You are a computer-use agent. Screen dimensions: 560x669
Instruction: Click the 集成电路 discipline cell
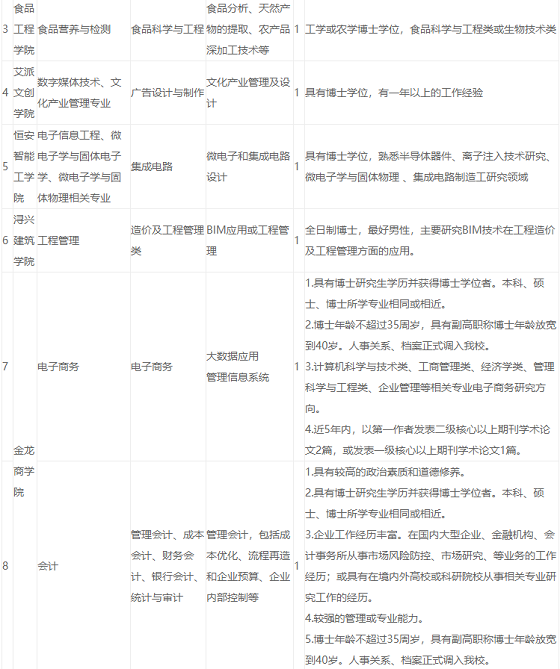(152, 166)
